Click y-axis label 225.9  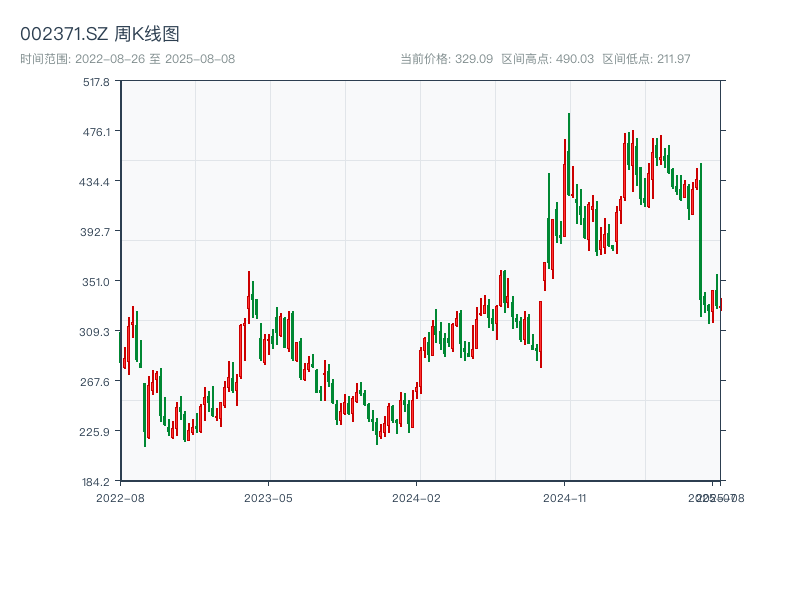click(x=94, y=432)
